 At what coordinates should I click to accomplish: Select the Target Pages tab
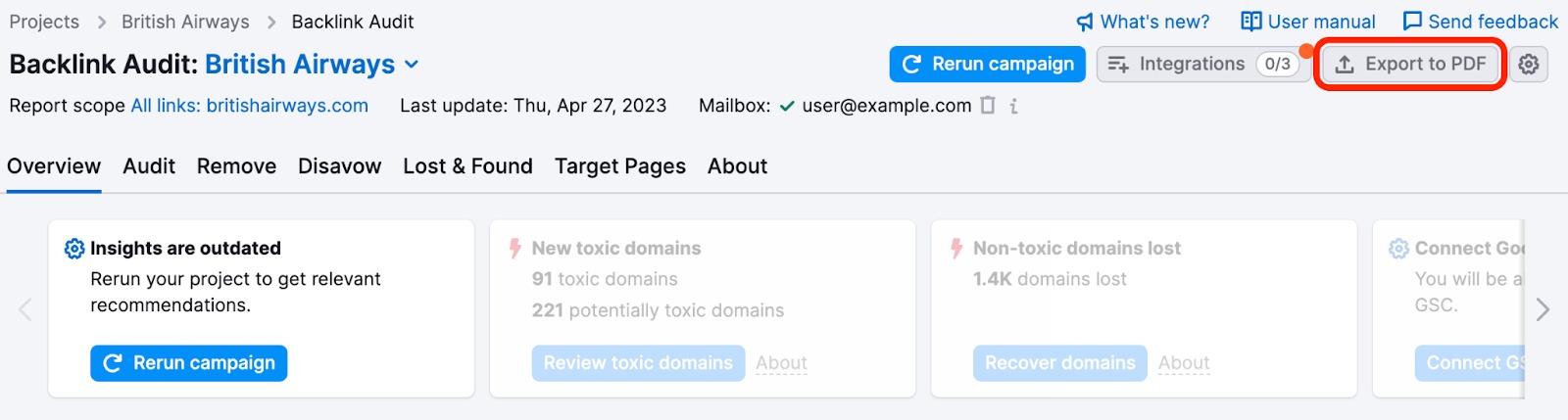(x=620, y=166)
